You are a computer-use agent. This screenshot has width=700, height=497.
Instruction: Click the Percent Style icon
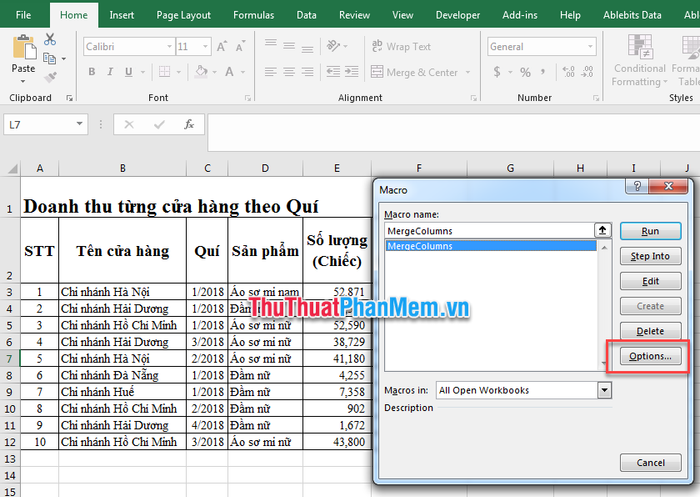[x=525, y=72]
